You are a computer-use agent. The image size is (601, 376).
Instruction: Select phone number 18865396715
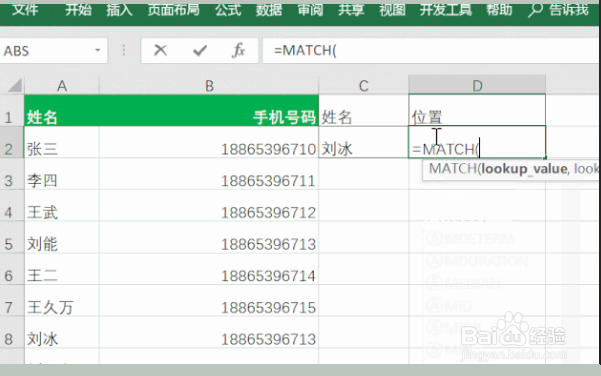point(209,301)
